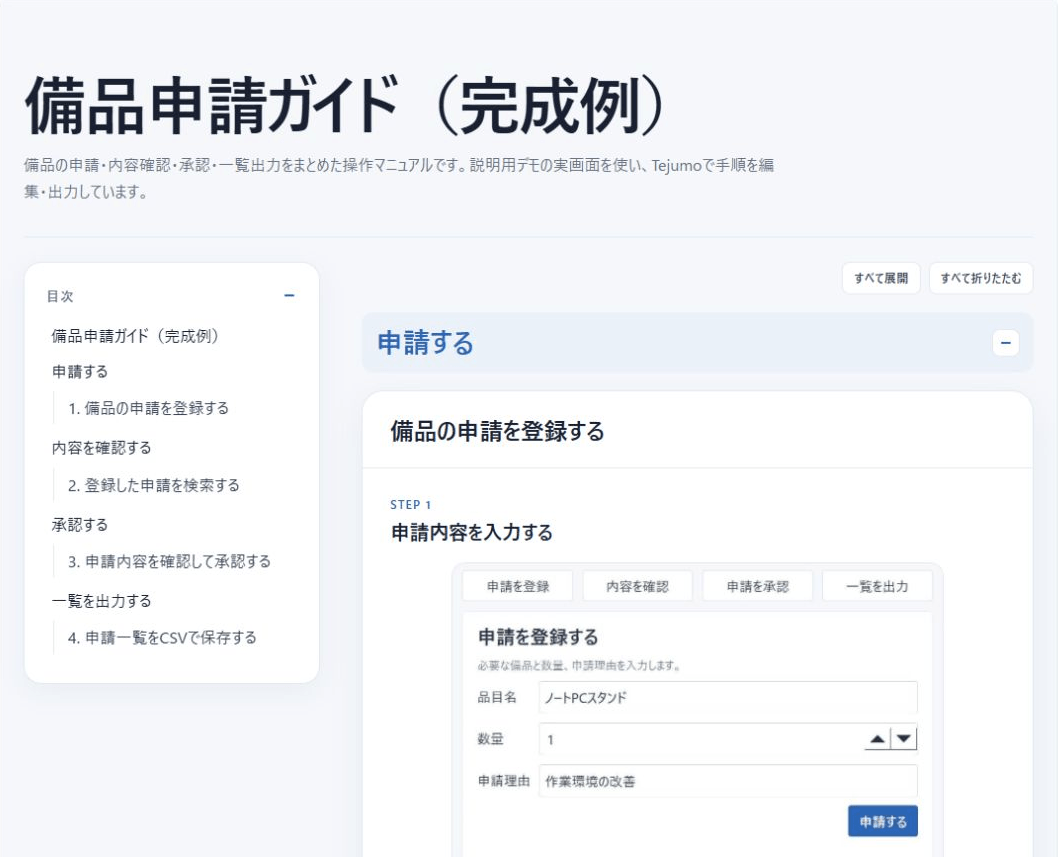The width and height of the screenshot is (1058, 857).
Task: Go to 申請する in the contents list
Action: pos(80,372)
